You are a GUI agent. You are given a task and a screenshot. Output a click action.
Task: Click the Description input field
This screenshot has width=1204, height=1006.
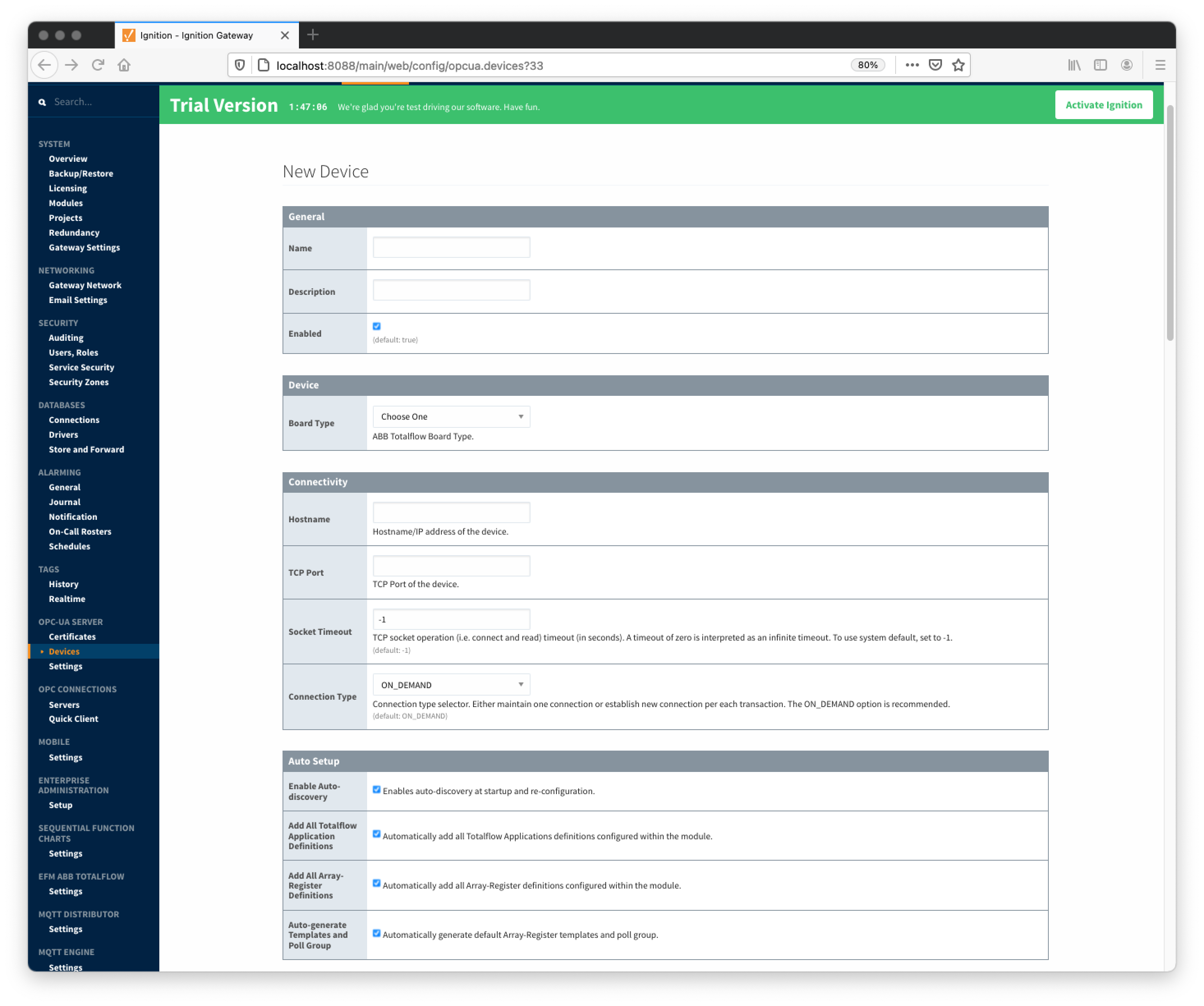click(x=451, y=290)
